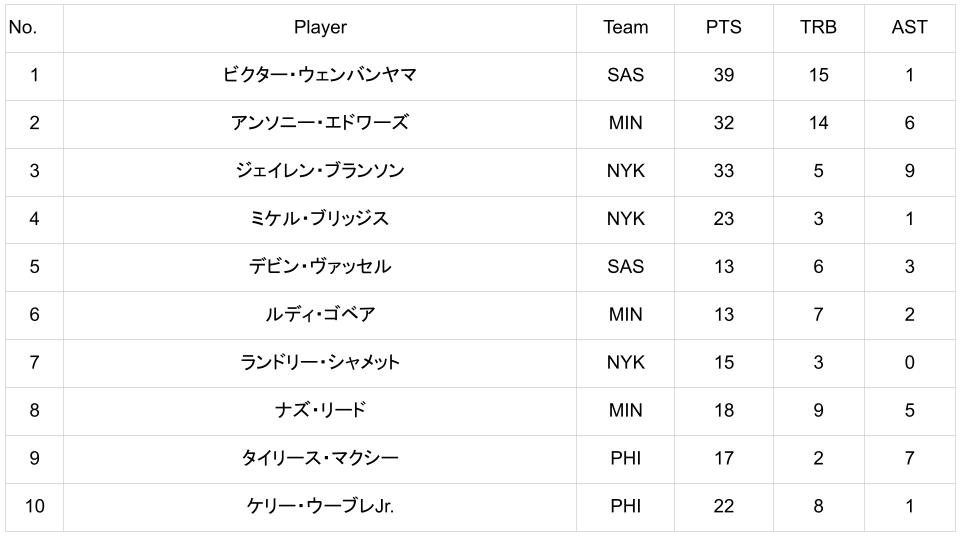960x540 pixels.
Task: Click the row number 10 cell
Action: (x=34, y=506)
